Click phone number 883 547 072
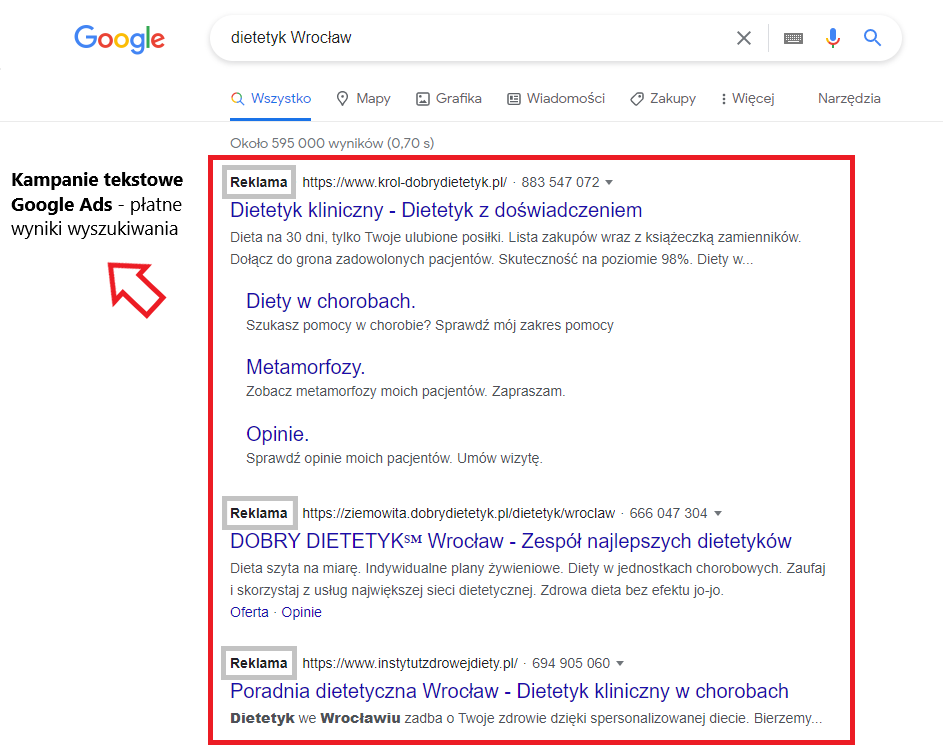943x746 pixels. point(561,182)
